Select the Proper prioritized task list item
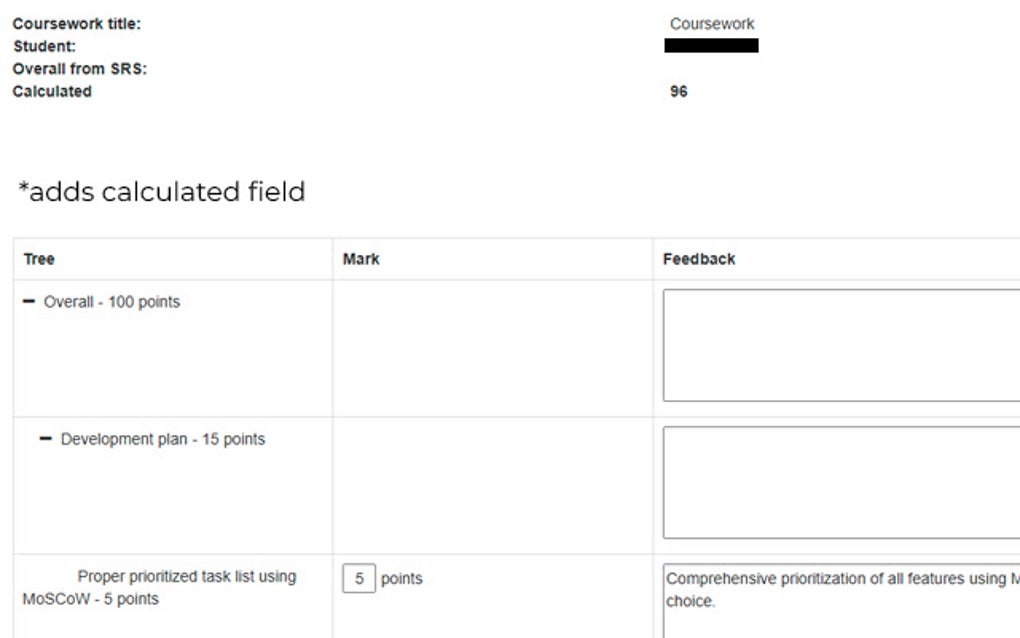Screen dimensions: 1020x638 pos(160,588)
